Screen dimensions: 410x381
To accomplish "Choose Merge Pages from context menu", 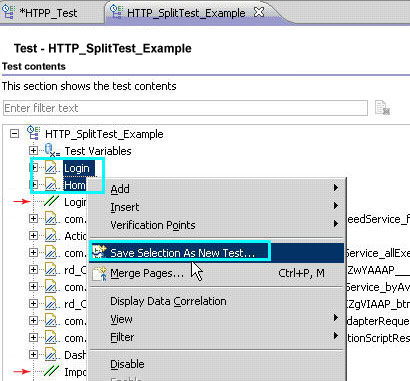I will (216, 273).
